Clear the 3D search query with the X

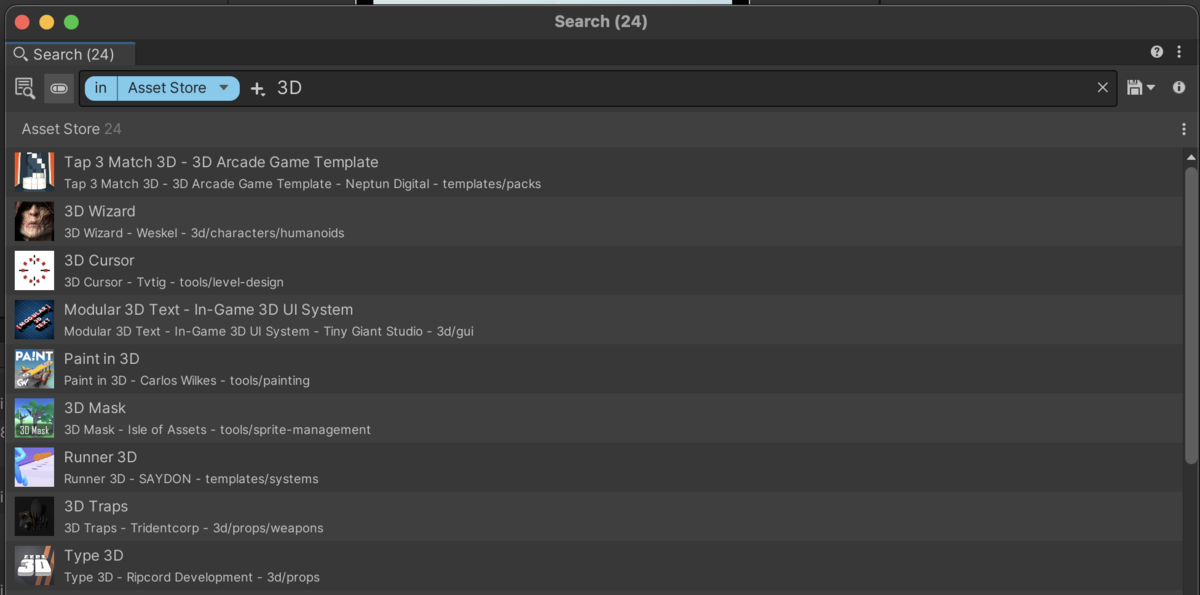[1102, 88]
